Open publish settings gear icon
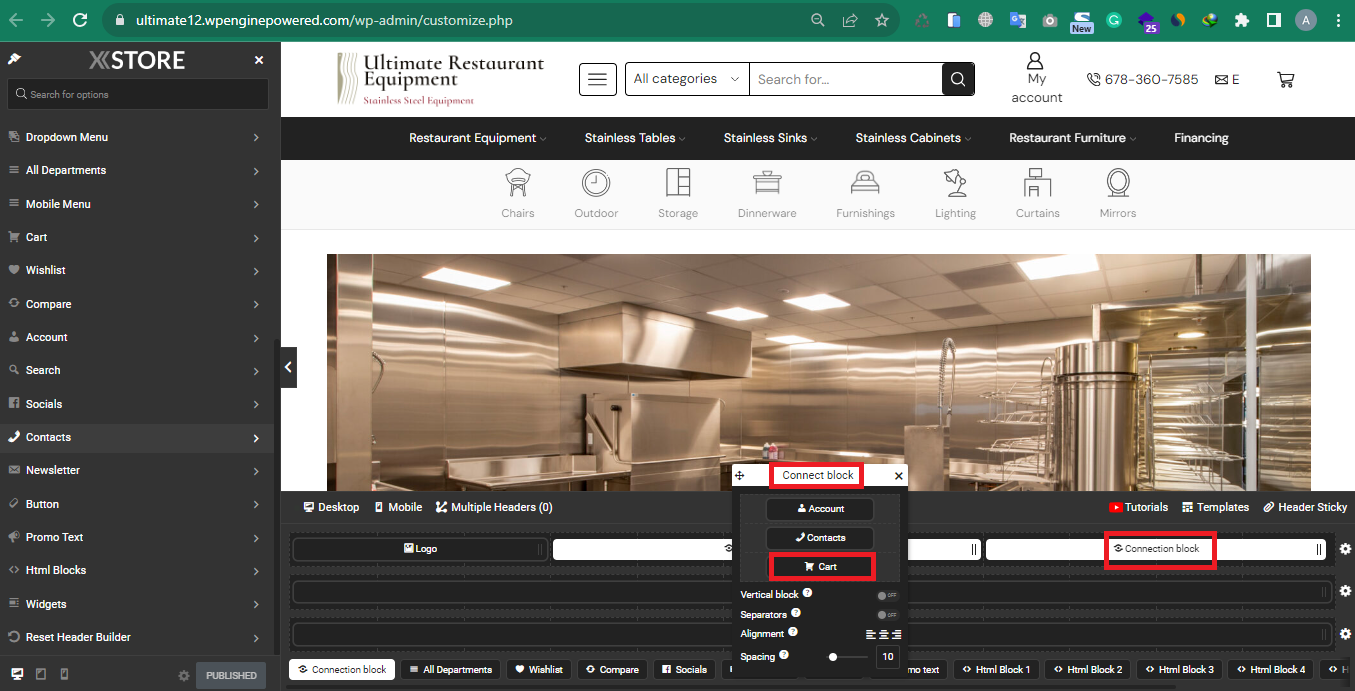Viewport: 1355px width, 691px height. 183,676
